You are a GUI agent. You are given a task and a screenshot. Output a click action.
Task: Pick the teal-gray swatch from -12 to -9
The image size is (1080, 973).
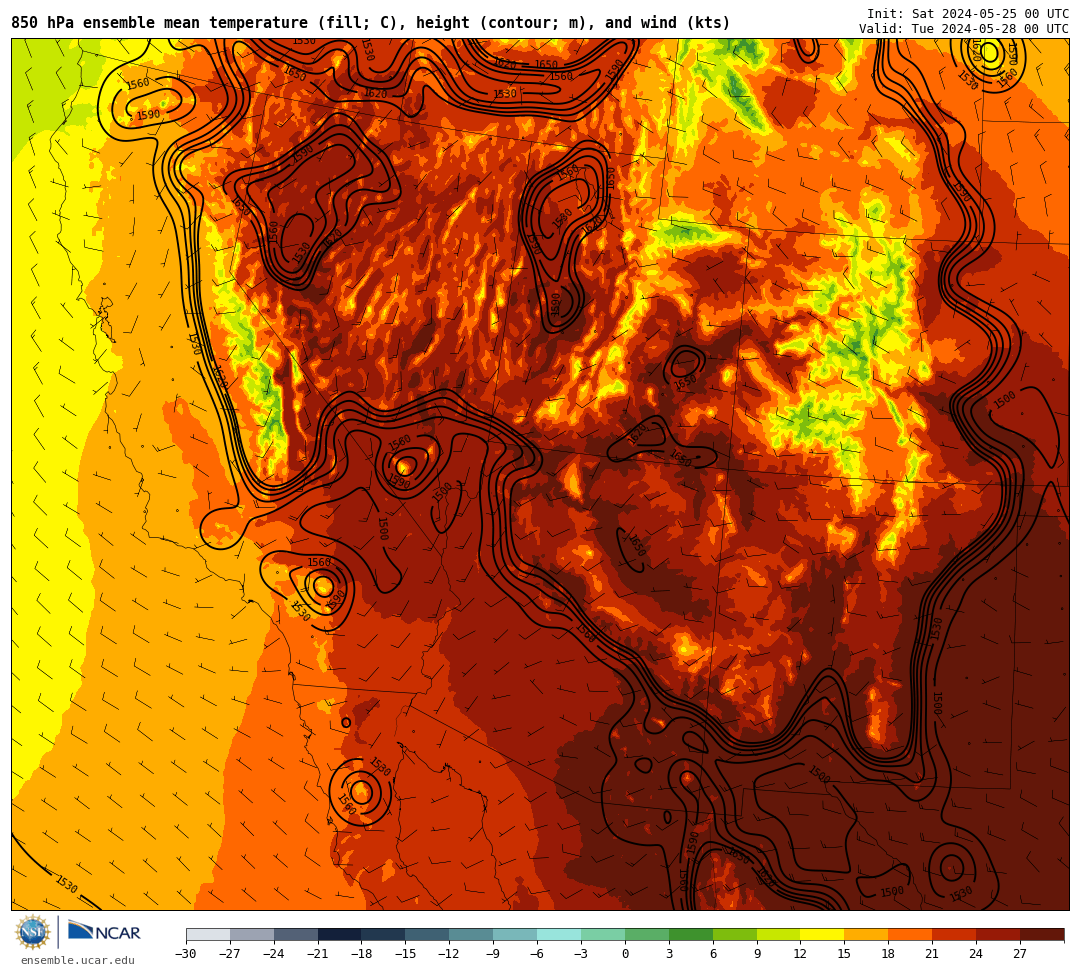click(x=472, y=934)
